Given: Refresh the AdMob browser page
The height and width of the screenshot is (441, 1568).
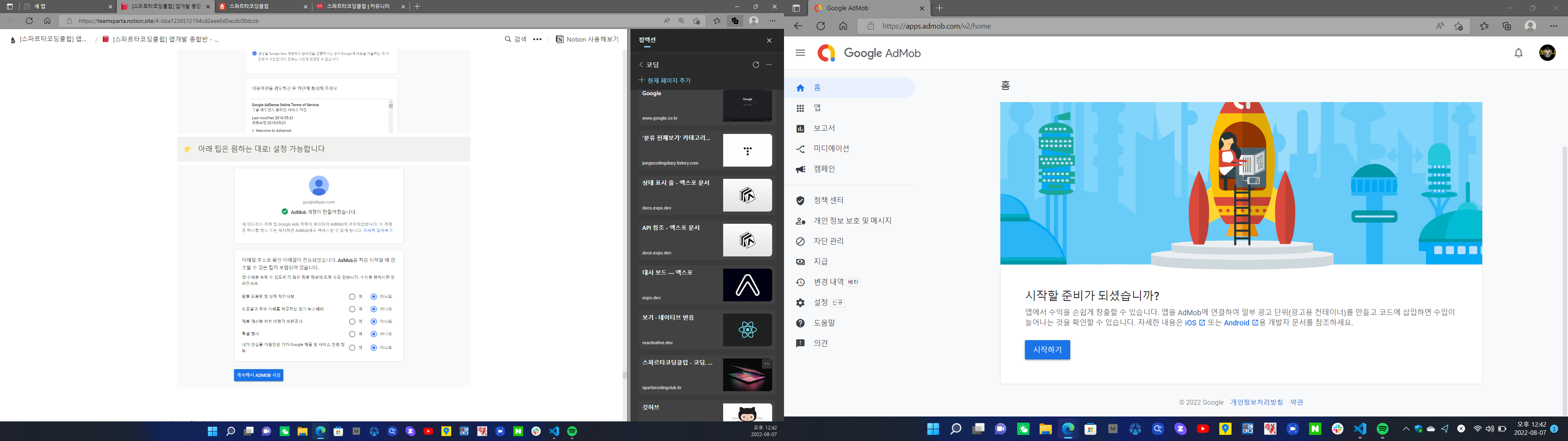Looking at the screenshot, I should click(x=820, y=26).
